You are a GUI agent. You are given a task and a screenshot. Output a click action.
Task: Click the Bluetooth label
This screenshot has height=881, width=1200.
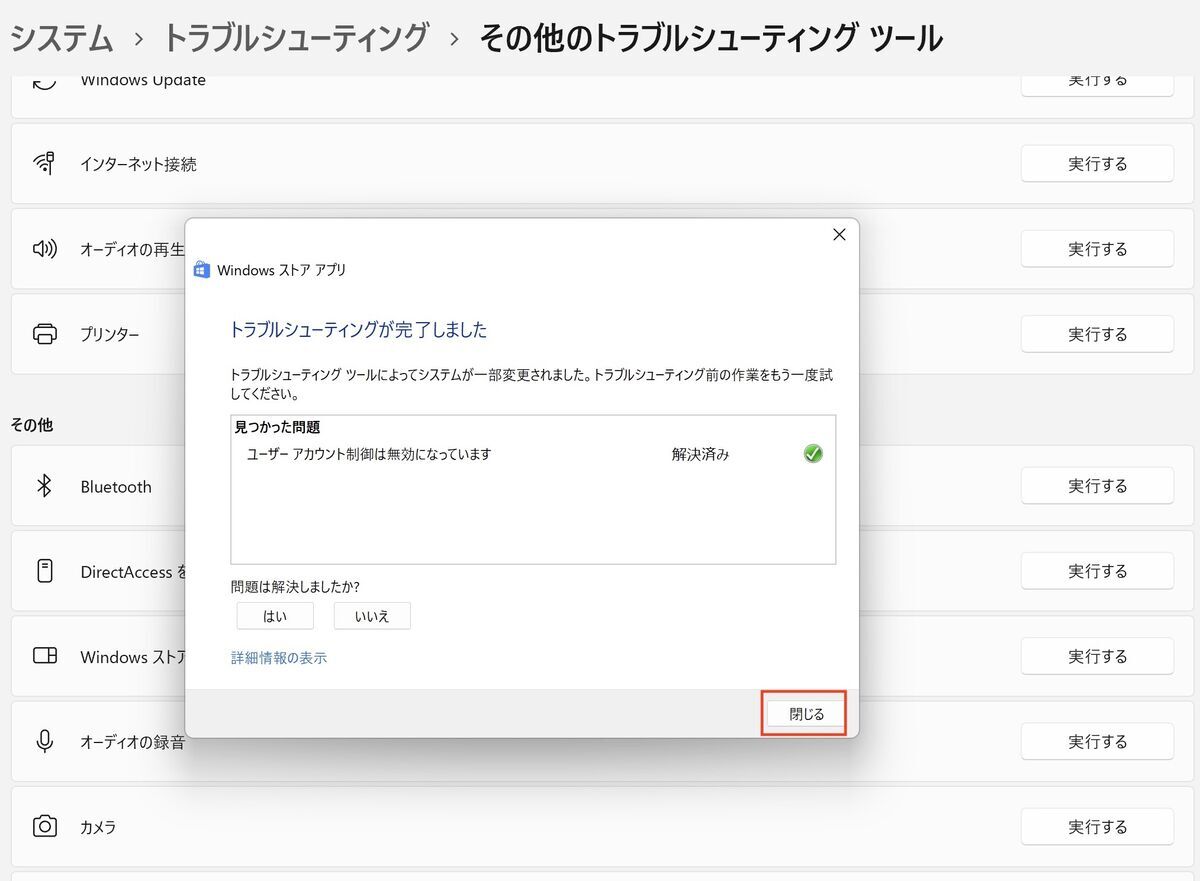pyautogui.click(x=116, y=487)
